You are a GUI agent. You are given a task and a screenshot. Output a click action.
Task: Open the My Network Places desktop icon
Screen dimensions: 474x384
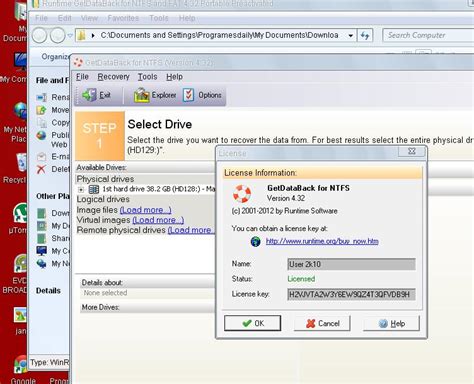click(20, 111)
